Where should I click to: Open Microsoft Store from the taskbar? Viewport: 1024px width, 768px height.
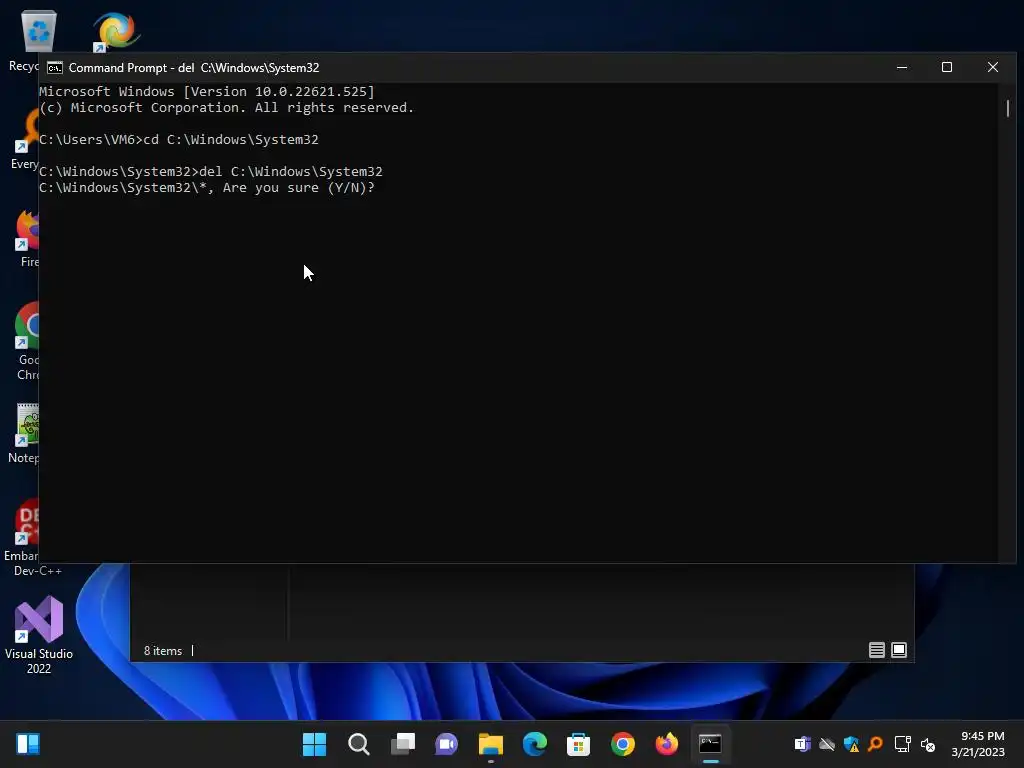[579, 744]
